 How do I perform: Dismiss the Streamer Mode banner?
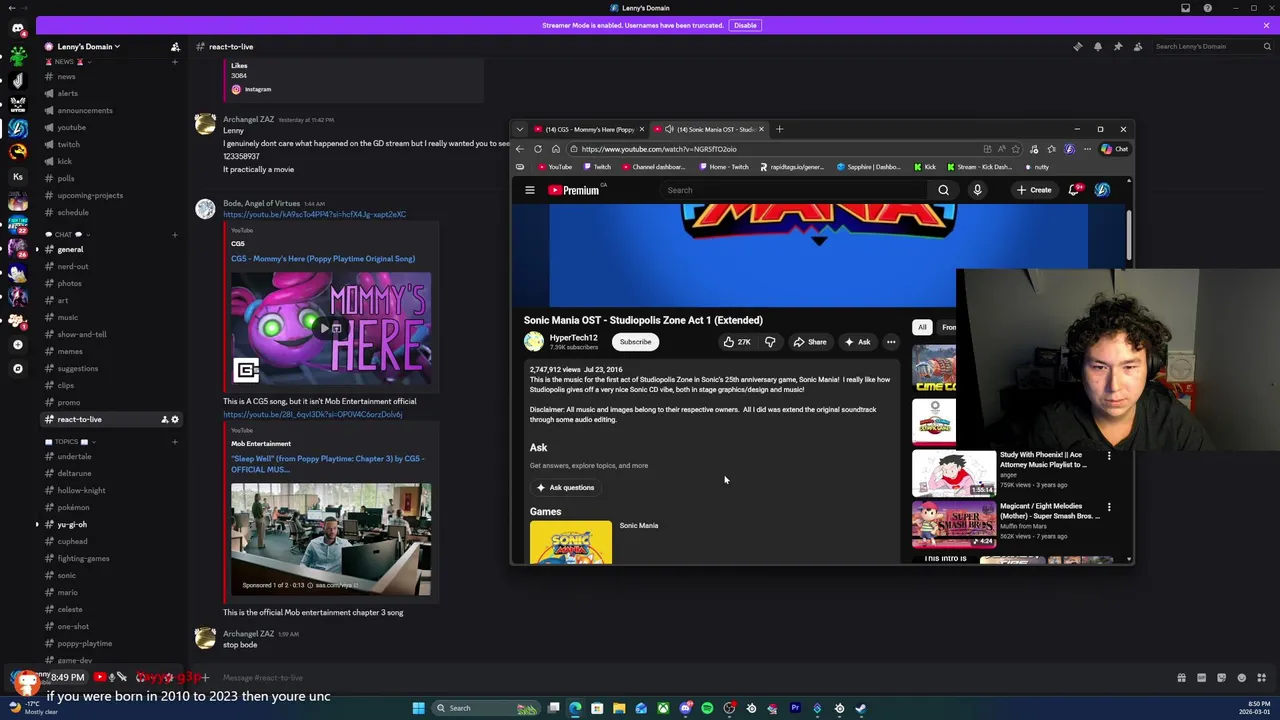[x=1266, y=25]
